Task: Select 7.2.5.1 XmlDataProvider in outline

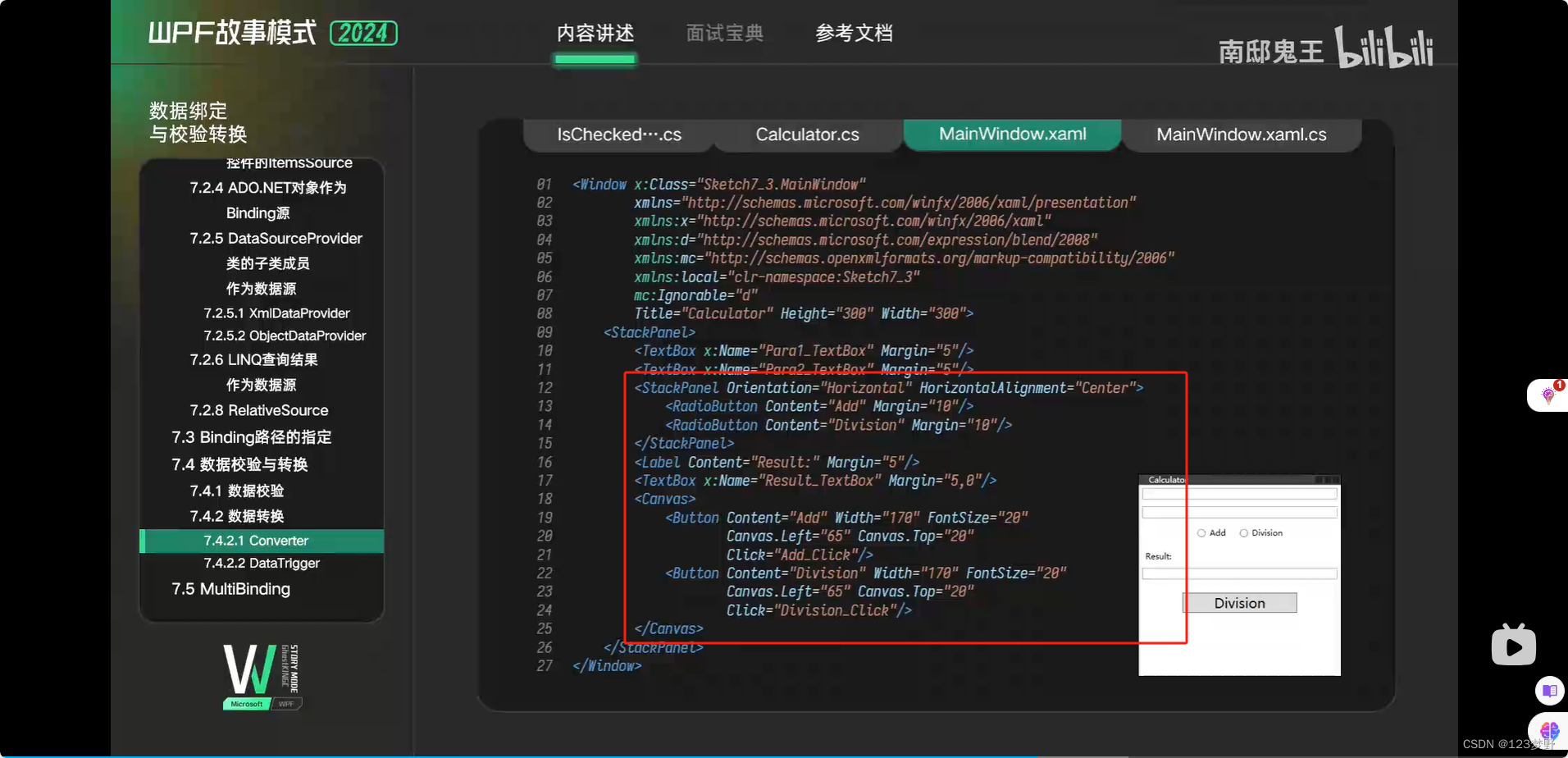Action: pos(276,313)
